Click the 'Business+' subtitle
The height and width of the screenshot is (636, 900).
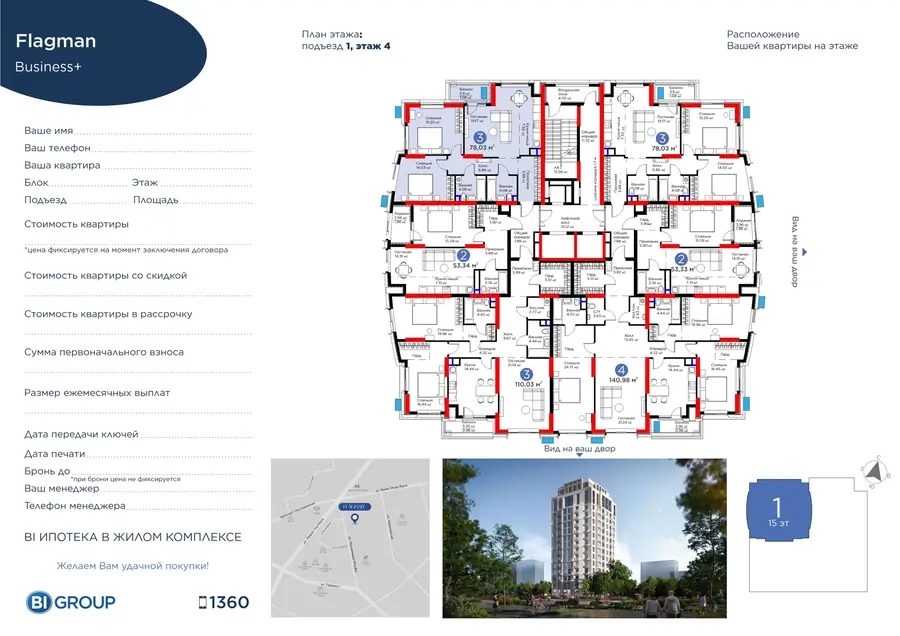(48, 67)
